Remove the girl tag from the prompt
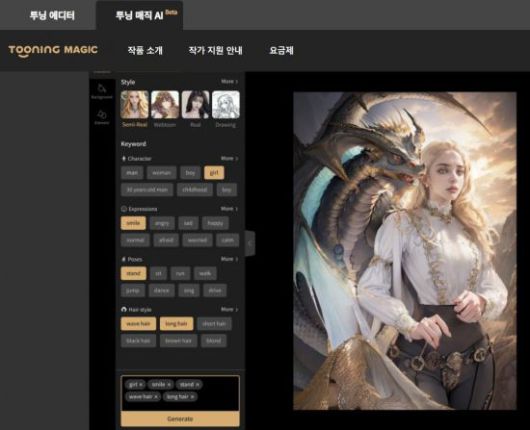This screenshot has width=530, height=430. (141, 385)
